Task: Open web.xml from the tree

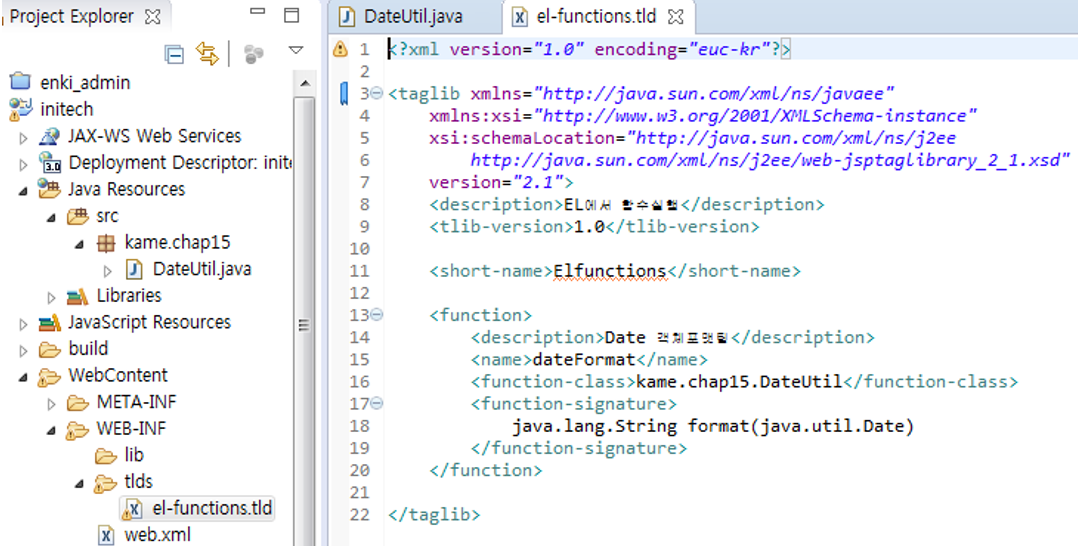Action: click(x=157, y=535)
